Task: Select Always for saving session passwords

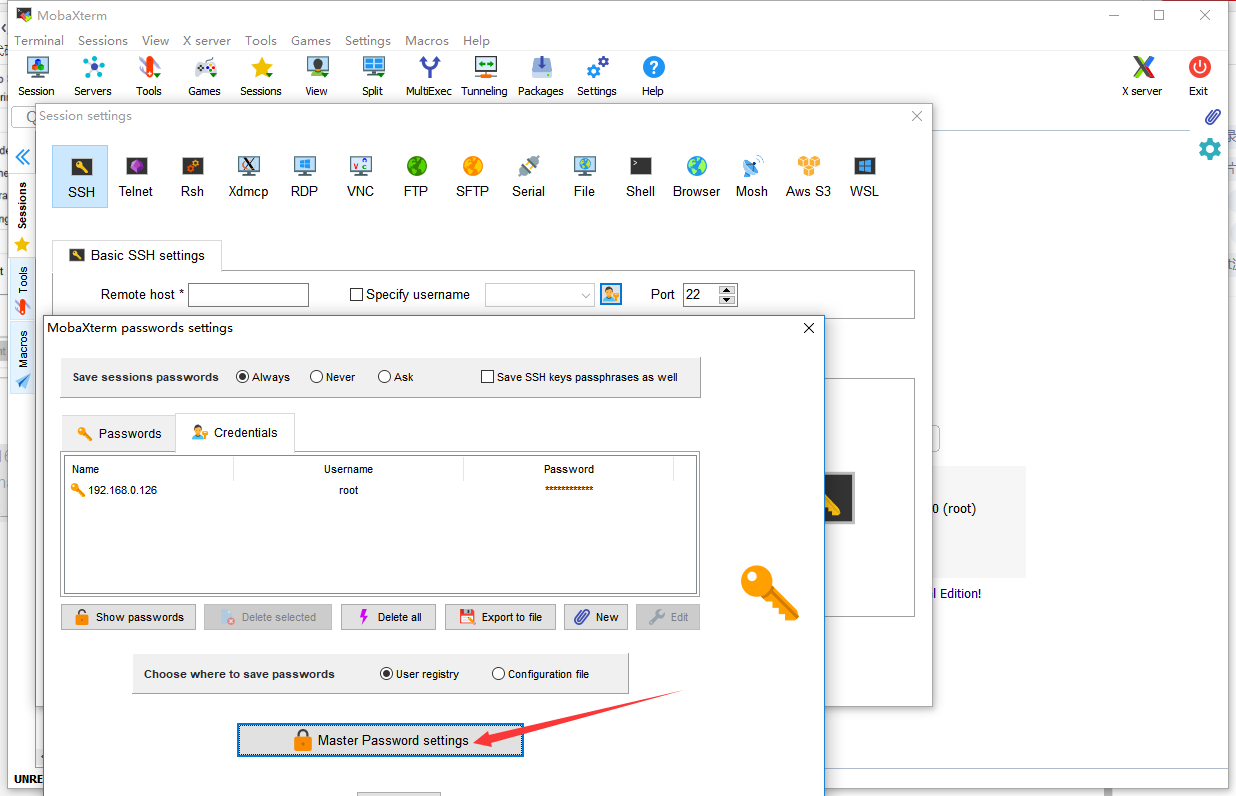Action: (x=242, y=377)
